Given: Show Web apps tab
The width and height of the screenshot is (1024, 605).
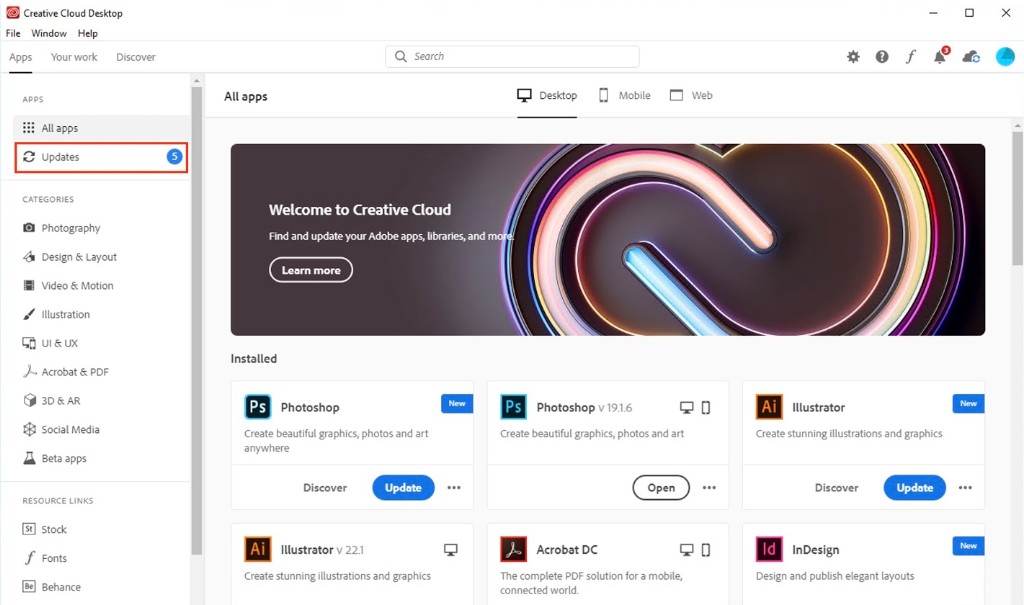Looking at the screenshot, I should pos(691,95).
